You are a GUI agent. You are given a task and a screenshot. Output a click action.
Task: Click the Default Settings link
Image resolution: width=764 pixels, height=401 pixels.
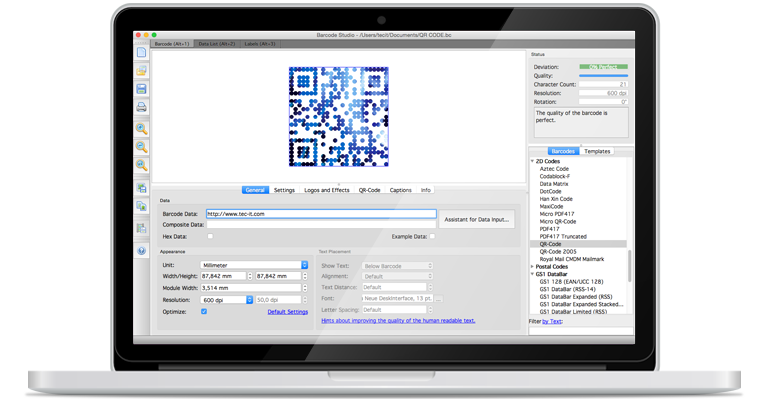(287, 312)
